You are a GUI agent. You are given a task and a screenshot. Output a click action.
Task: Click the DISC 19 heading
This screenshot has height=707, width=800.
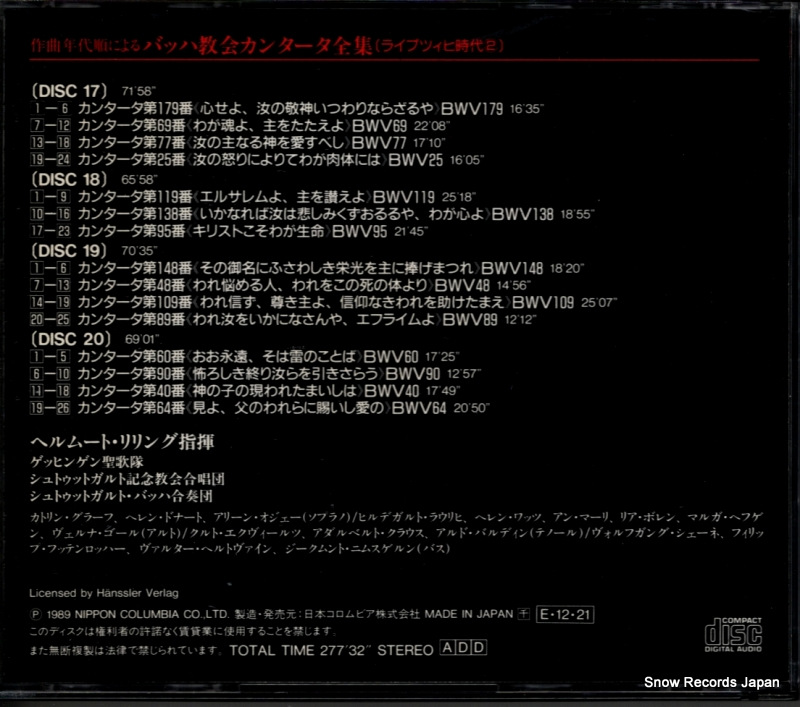(69, 250)
